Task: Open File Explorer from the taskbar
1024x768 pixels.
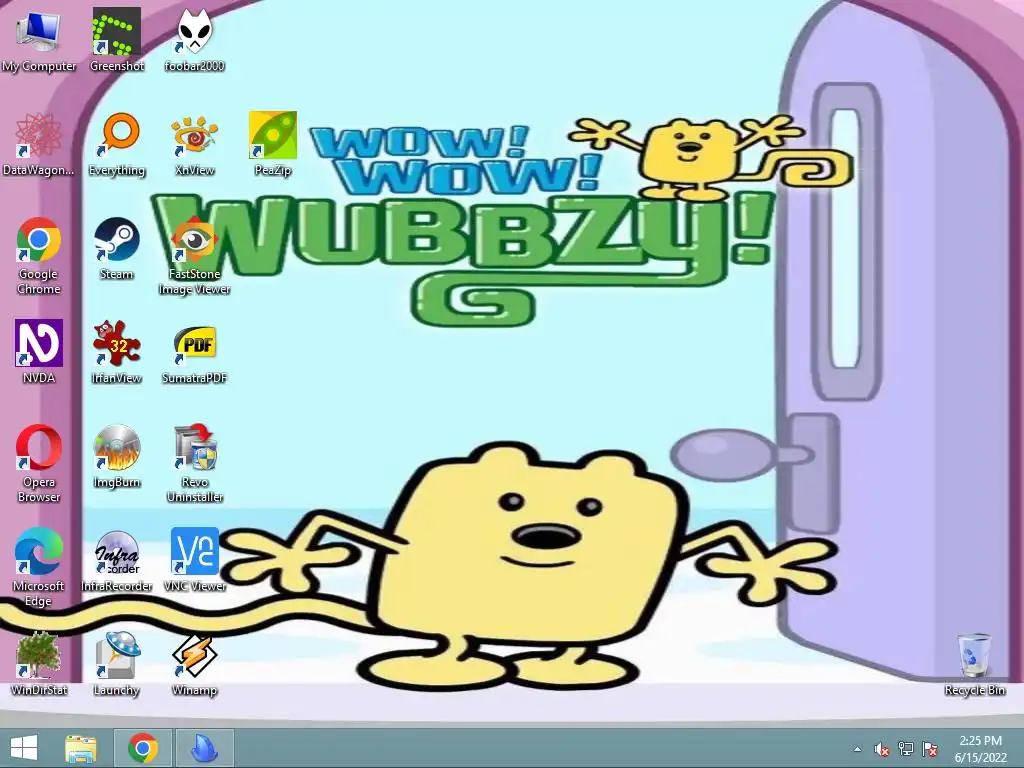Action: coord(81,748)
